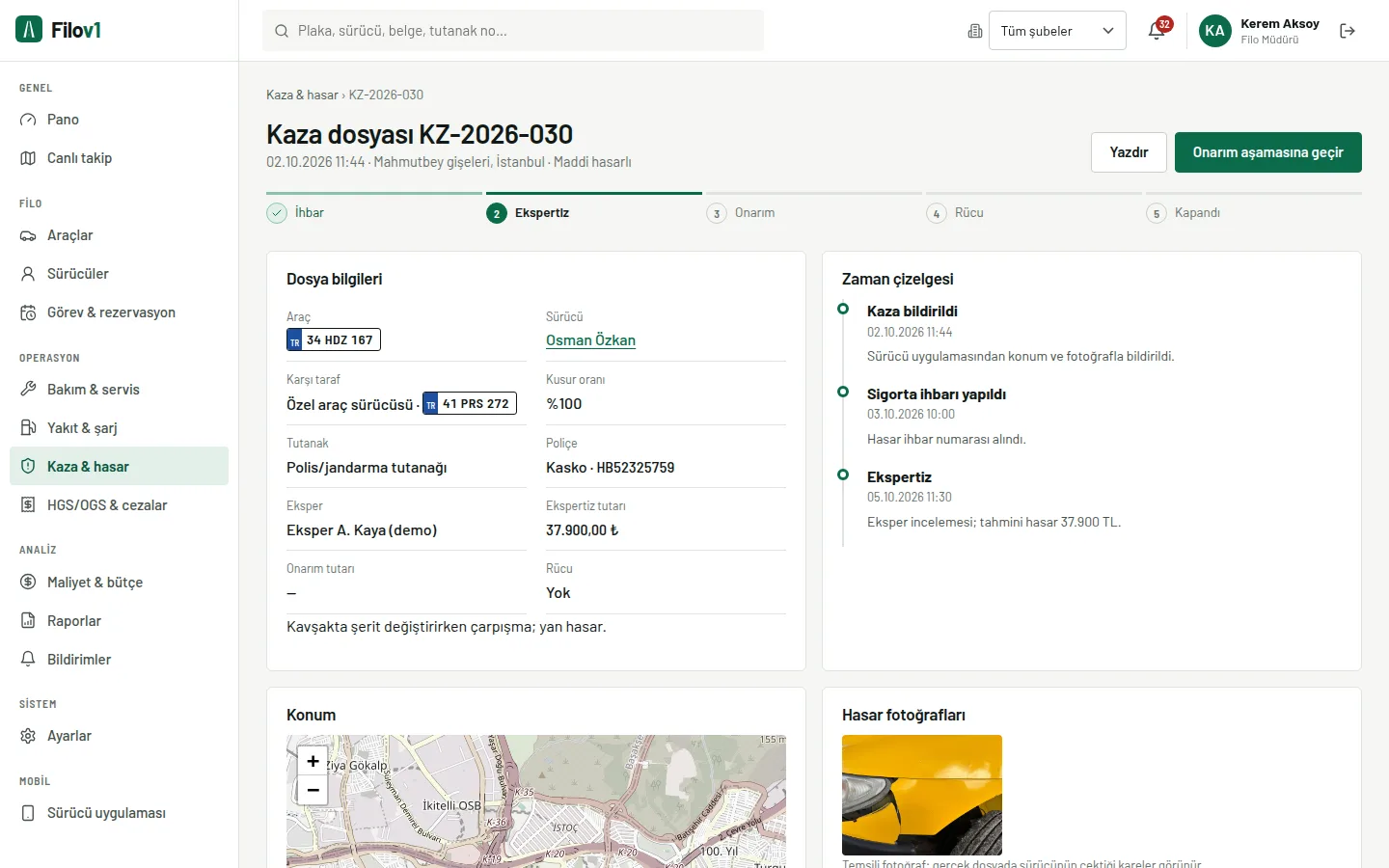
Task: Open Araçlar vehicle list
Action: click(x=119, y=235)
